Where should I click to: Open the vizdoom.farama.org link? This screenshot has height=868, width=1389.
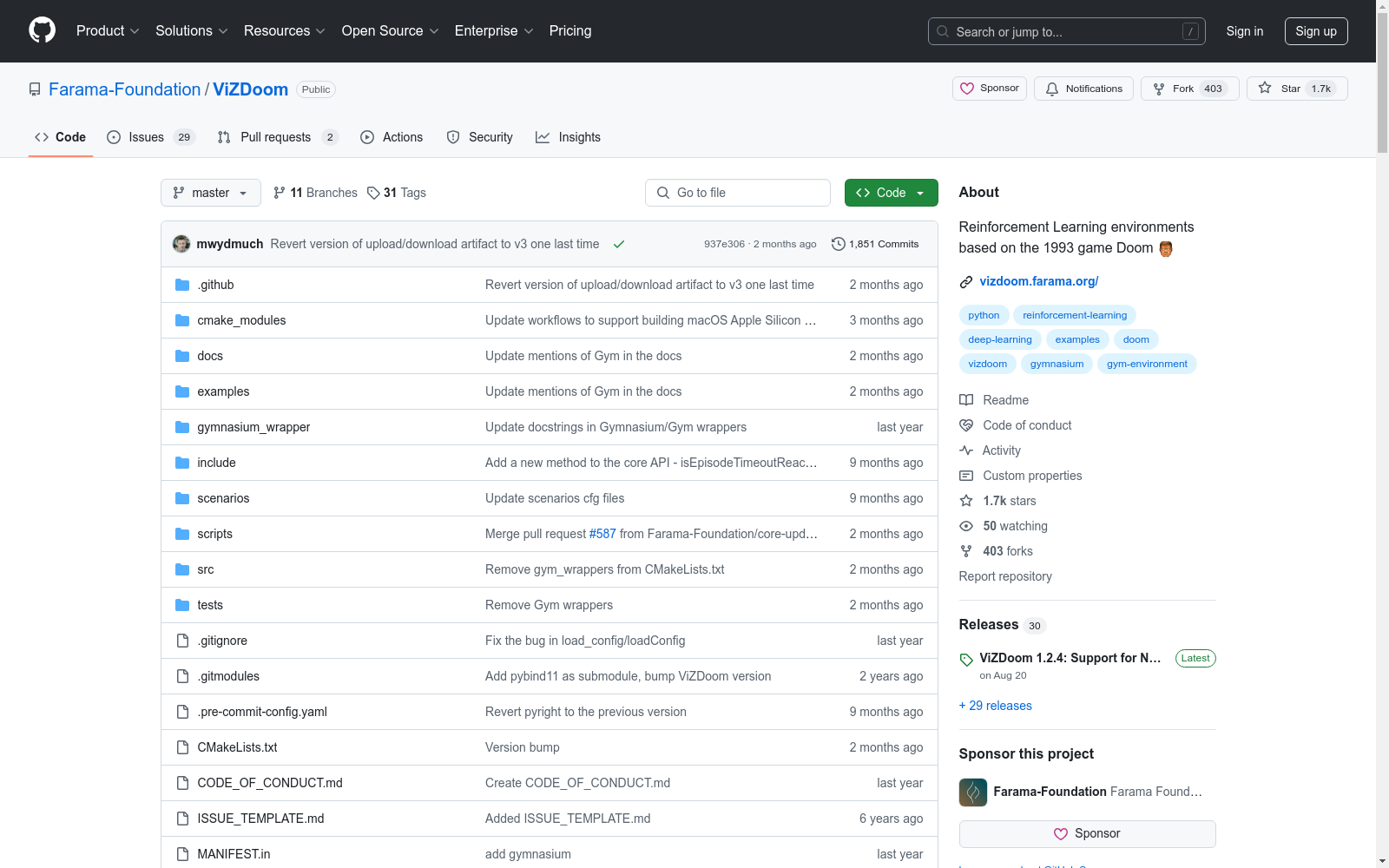(x=1039, y=281)
